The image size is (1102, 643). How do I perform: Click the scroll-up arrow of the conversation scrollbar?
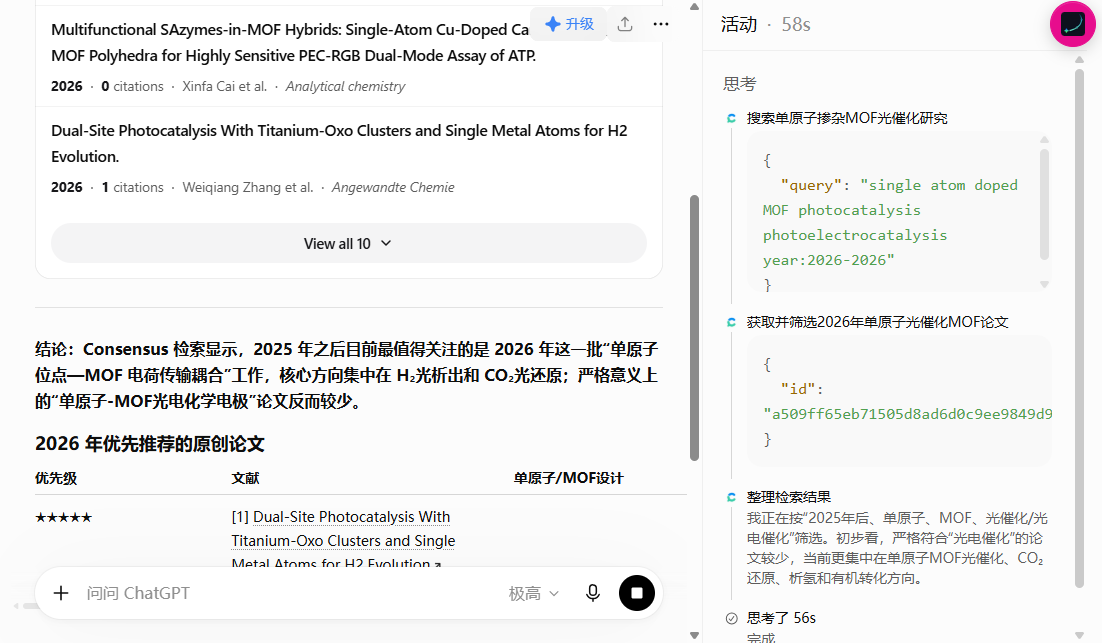pyautogui.click(x=694, y=7)
